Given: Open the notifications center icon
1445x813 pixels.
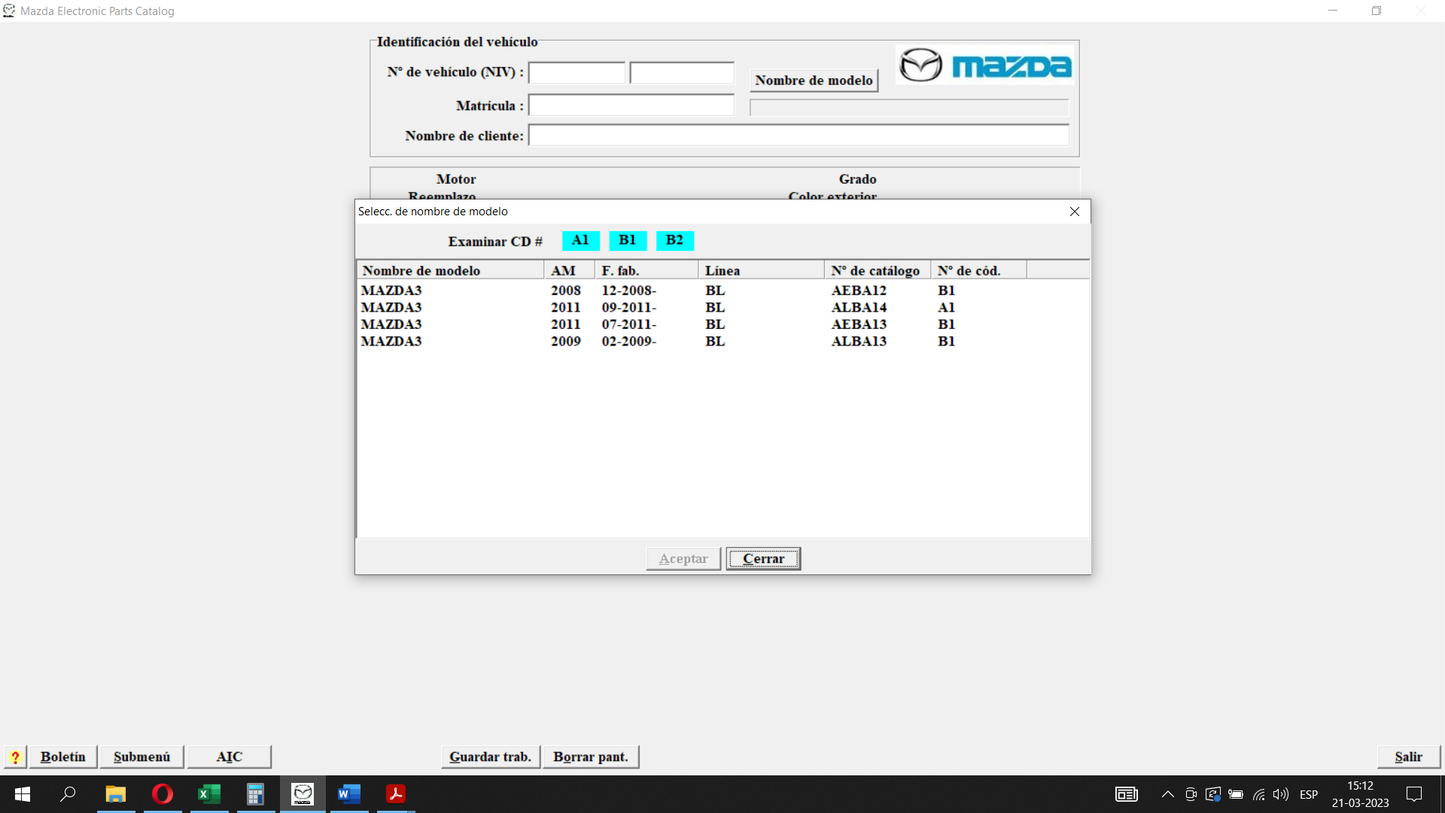Looking at the screenshot, I should click(1414, 794).
